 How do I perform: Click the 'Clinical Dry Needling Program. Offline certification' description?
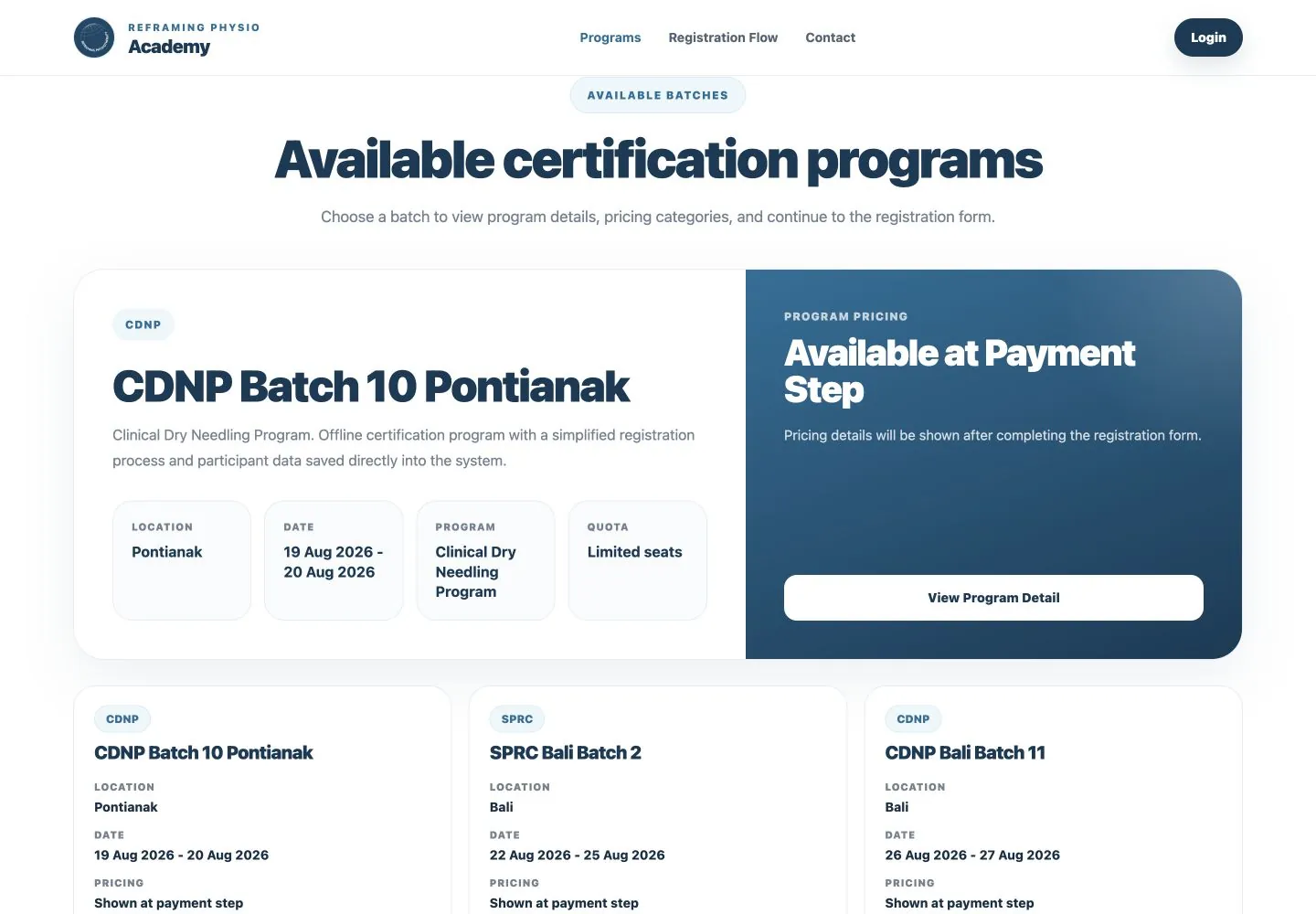click(x=403, y=448)
